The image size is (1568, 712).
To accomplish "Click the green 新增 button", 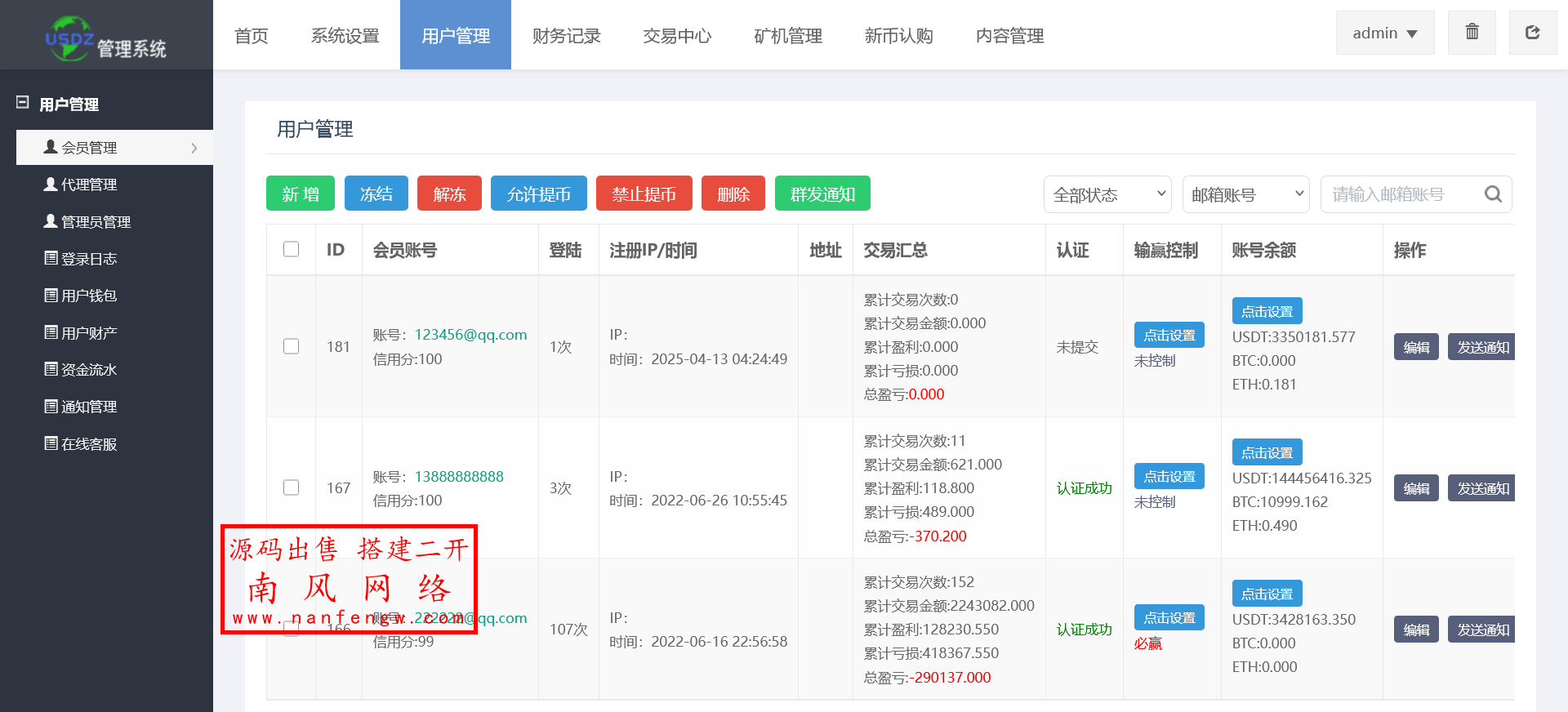I will [x=300, y=194].
